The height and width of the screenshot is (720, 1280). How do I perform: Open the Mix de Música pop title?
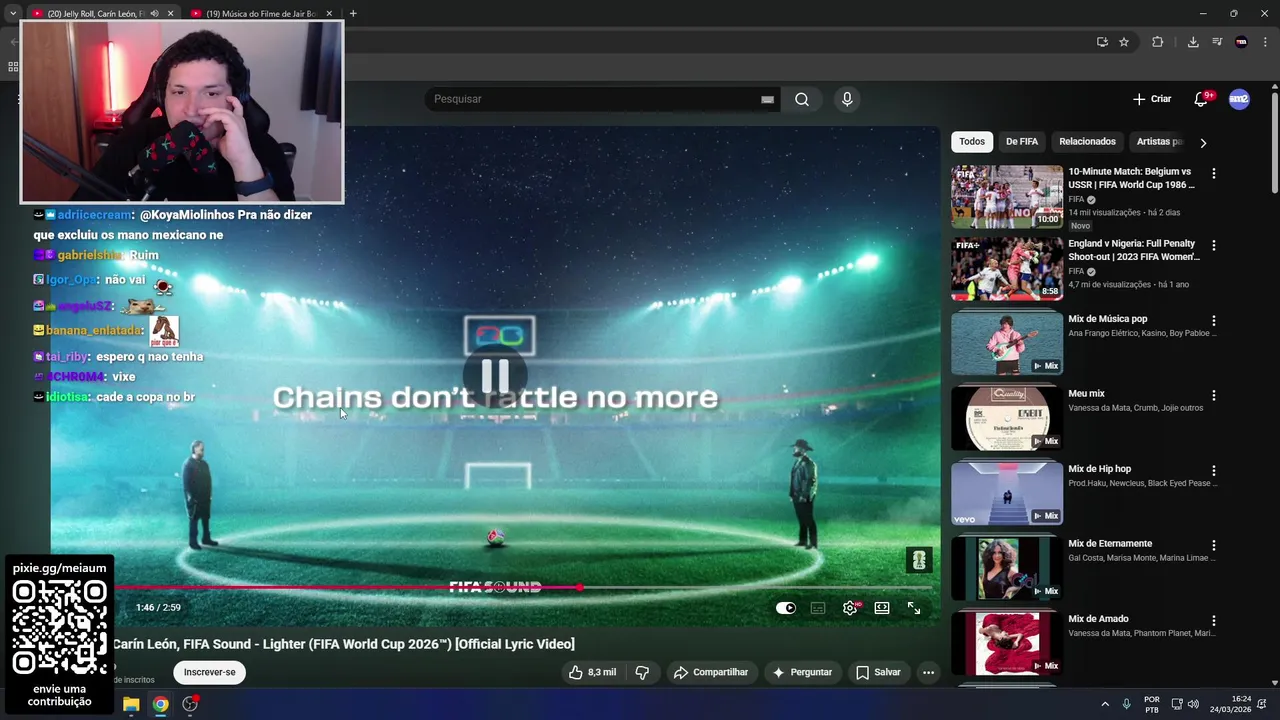(x=1108, y=319)
